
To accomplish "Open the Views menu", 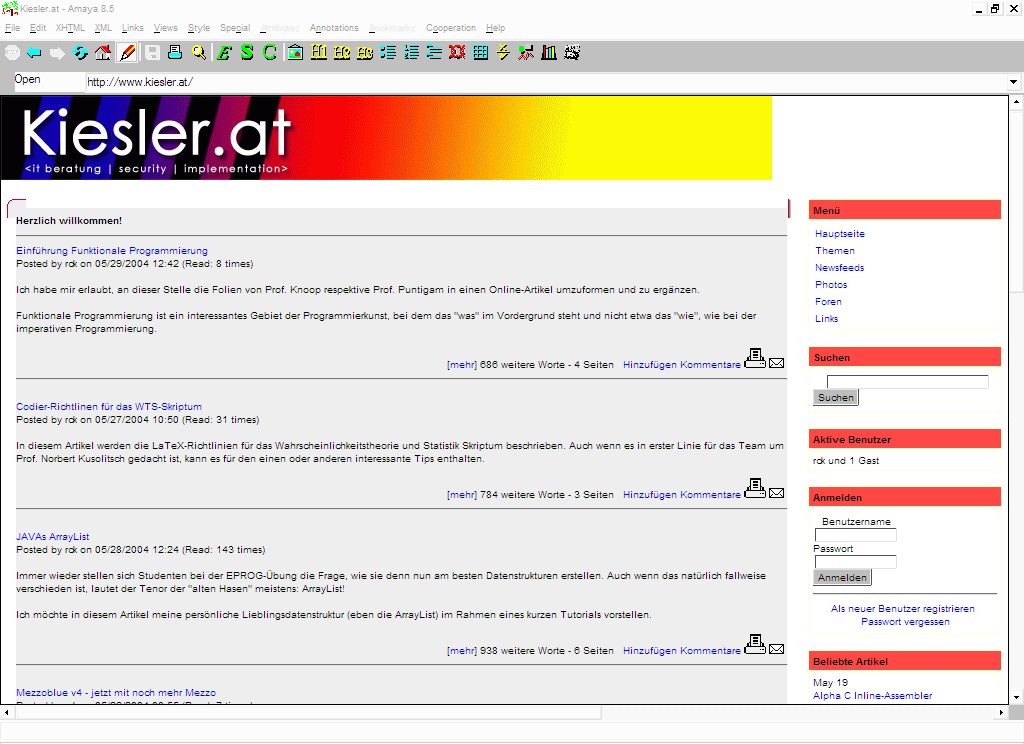I will [165, 28].
